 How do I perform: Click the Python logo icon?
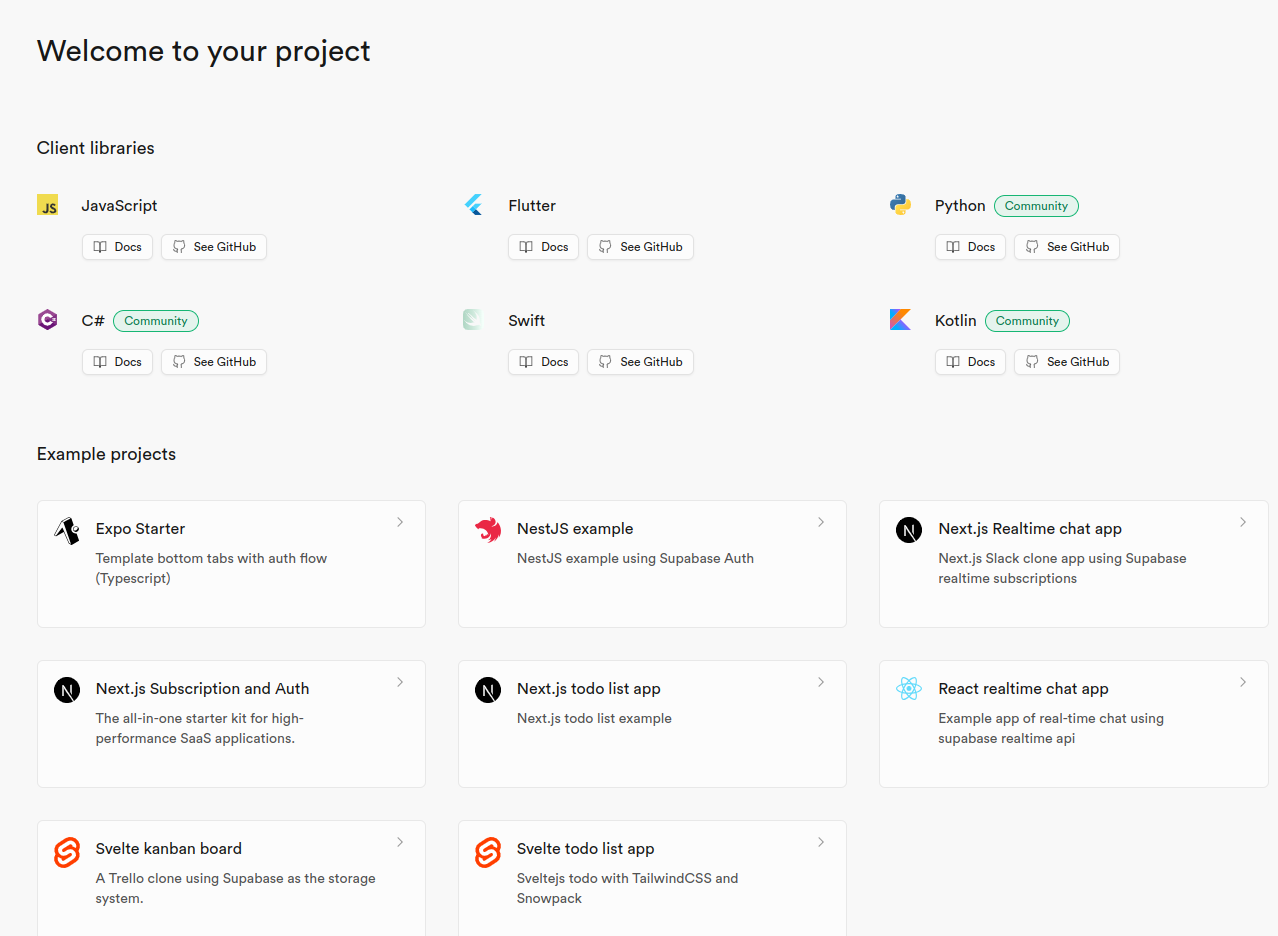(x=900, y=205)
